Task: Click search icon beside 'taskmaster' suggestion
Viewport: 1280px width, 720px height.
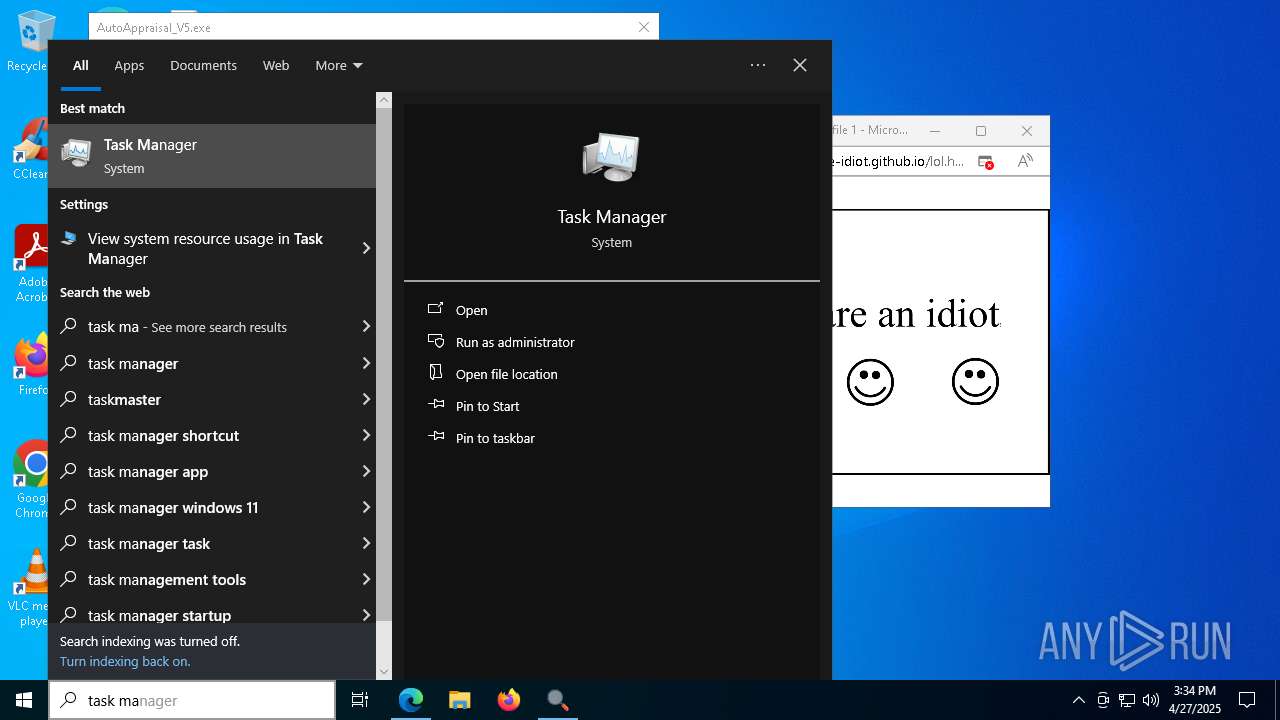Action: (x=69, y=399)
